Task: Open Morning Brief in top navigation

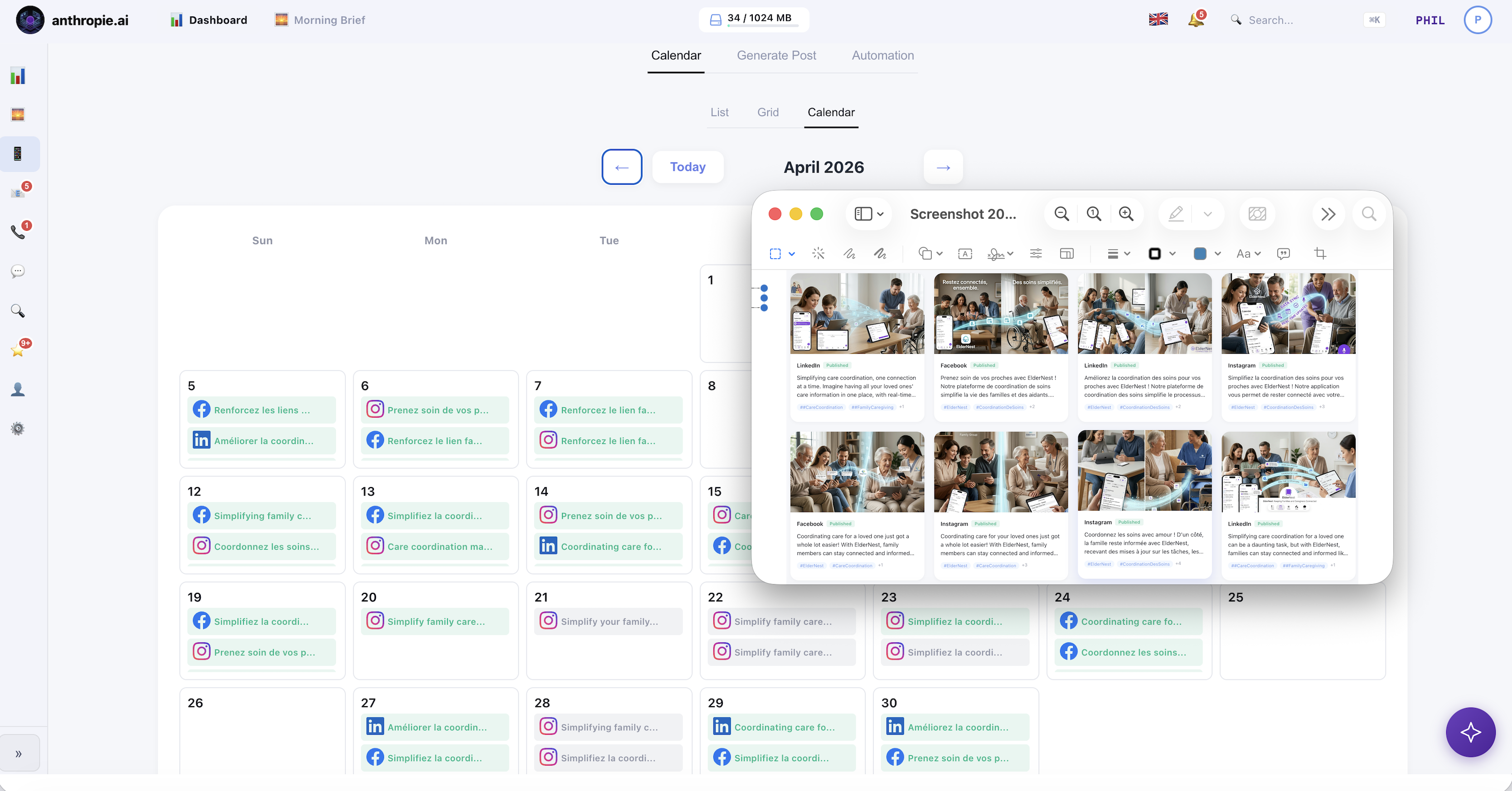Action: (x=320, y=20)
